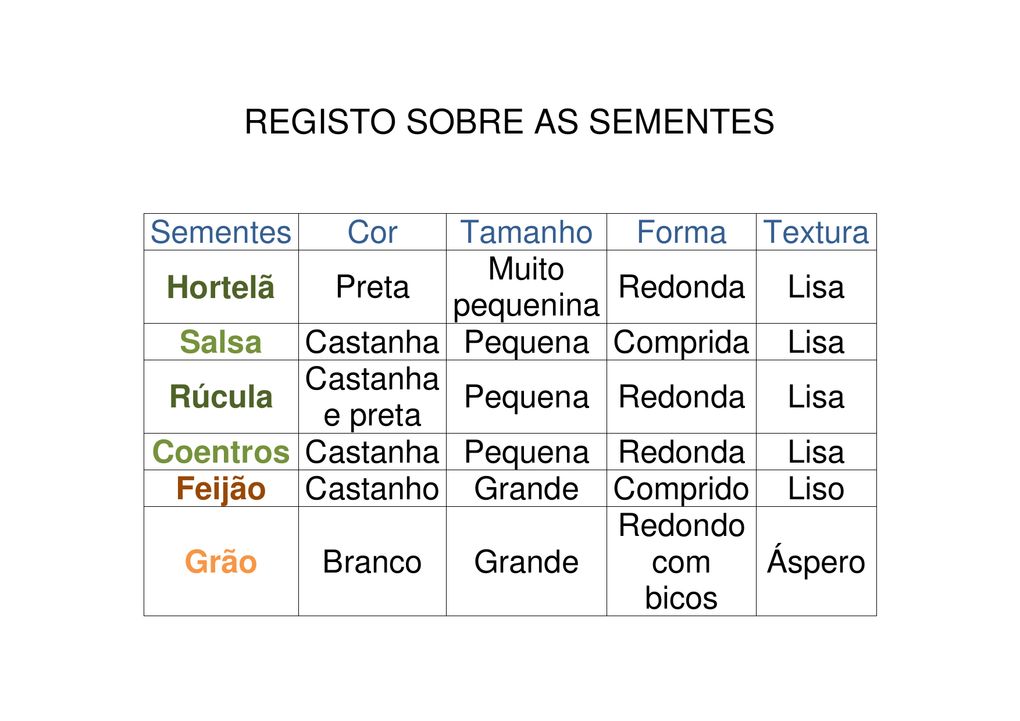Click the Cor column header

372,233
